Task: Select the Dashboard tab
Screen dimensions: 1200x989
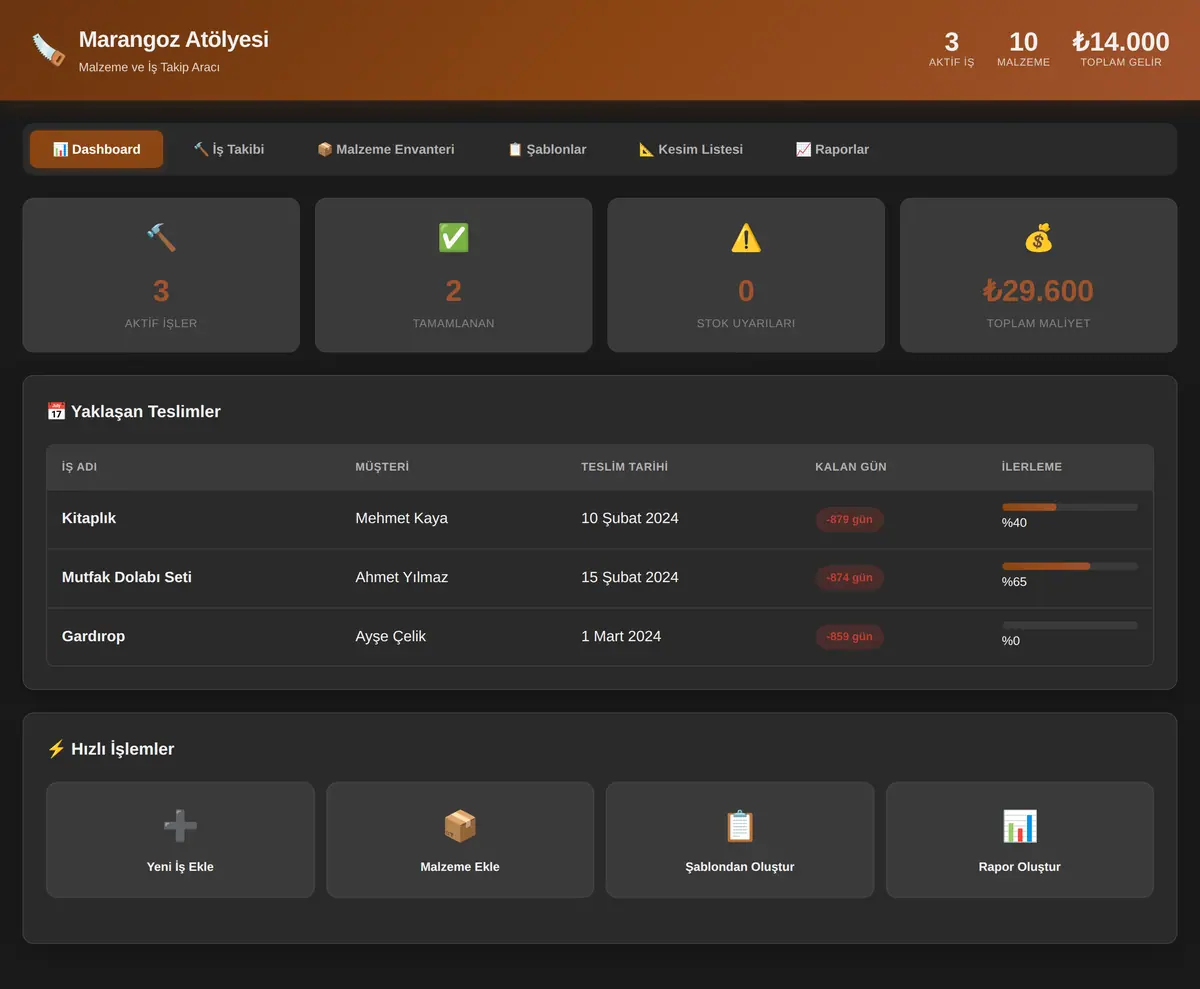Action: 96,149
